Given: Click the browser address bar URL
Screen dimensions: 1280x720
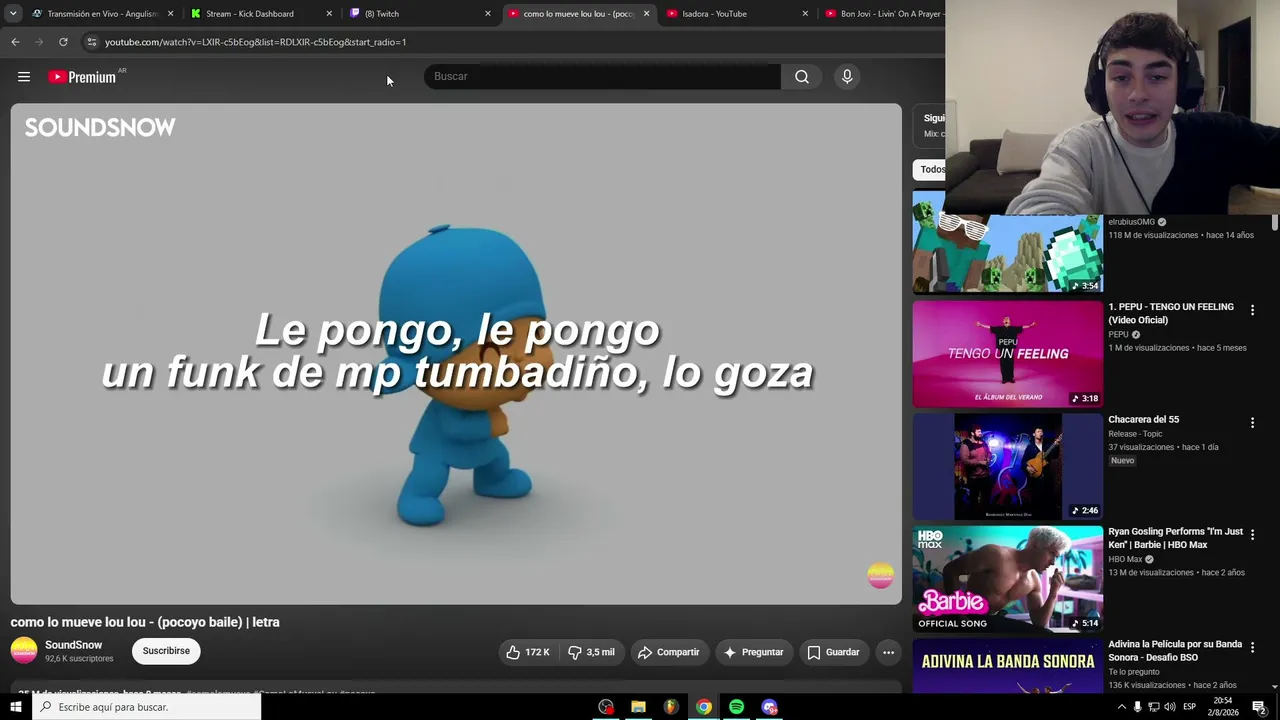Looking at the screenshot, I should [255, 42].
